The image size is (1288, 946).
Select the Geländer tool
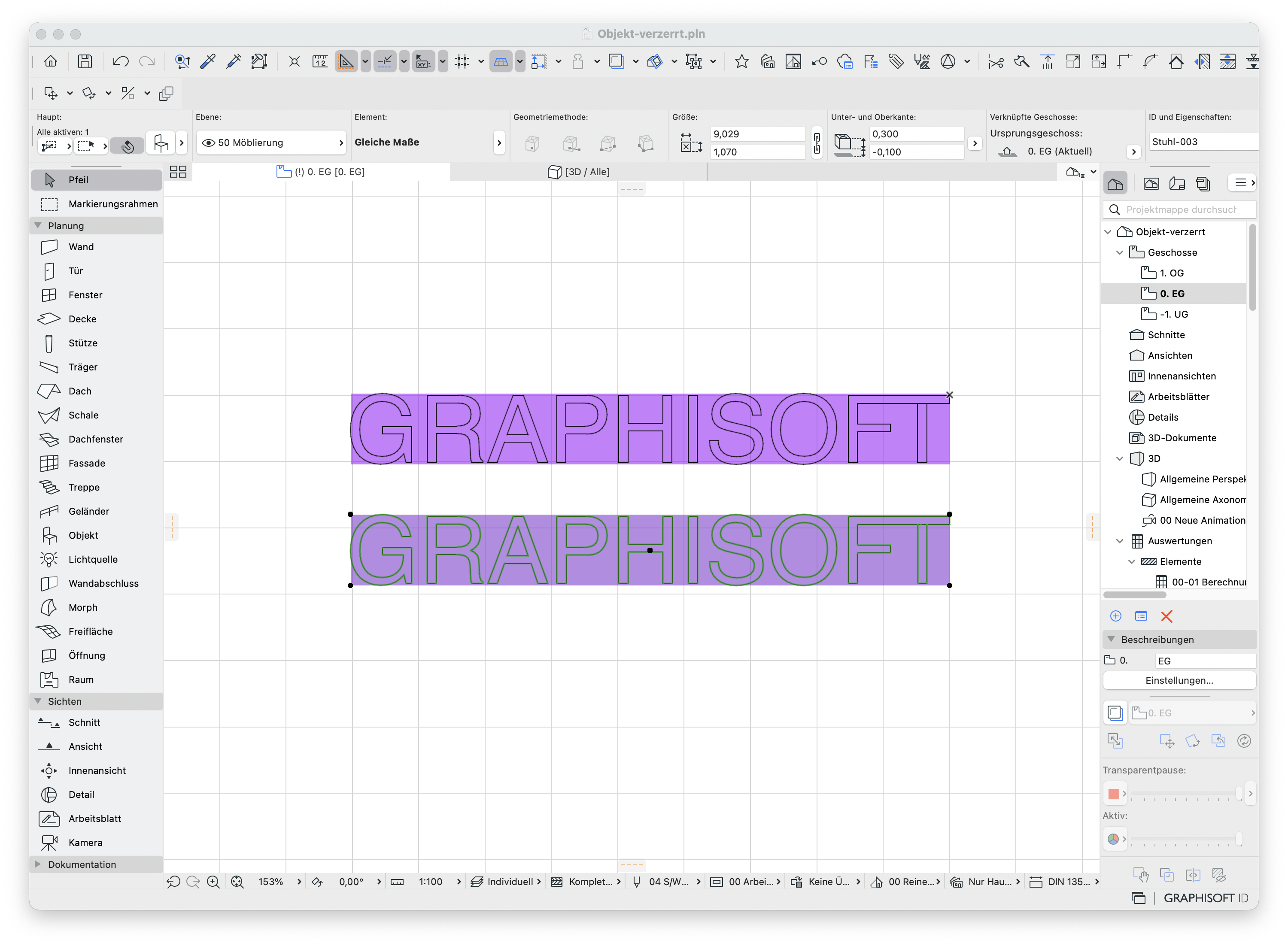coord(96,511)
